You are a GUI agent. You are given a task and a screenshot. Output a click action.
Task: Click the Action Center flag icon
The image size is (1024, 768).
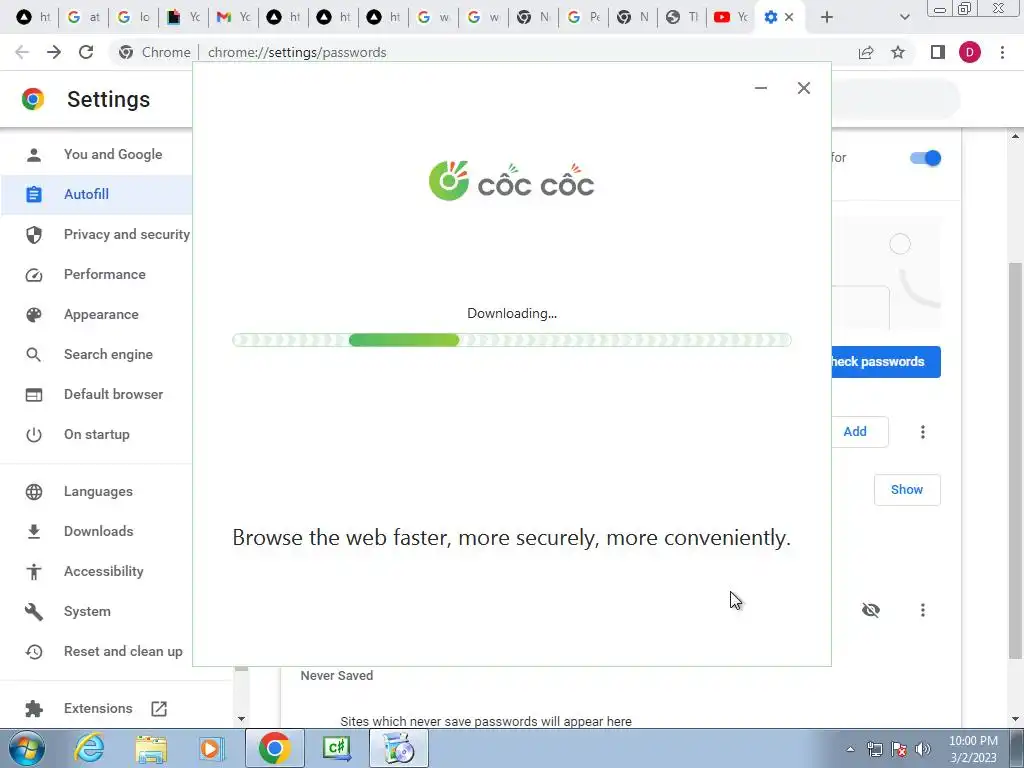(899, 749)
